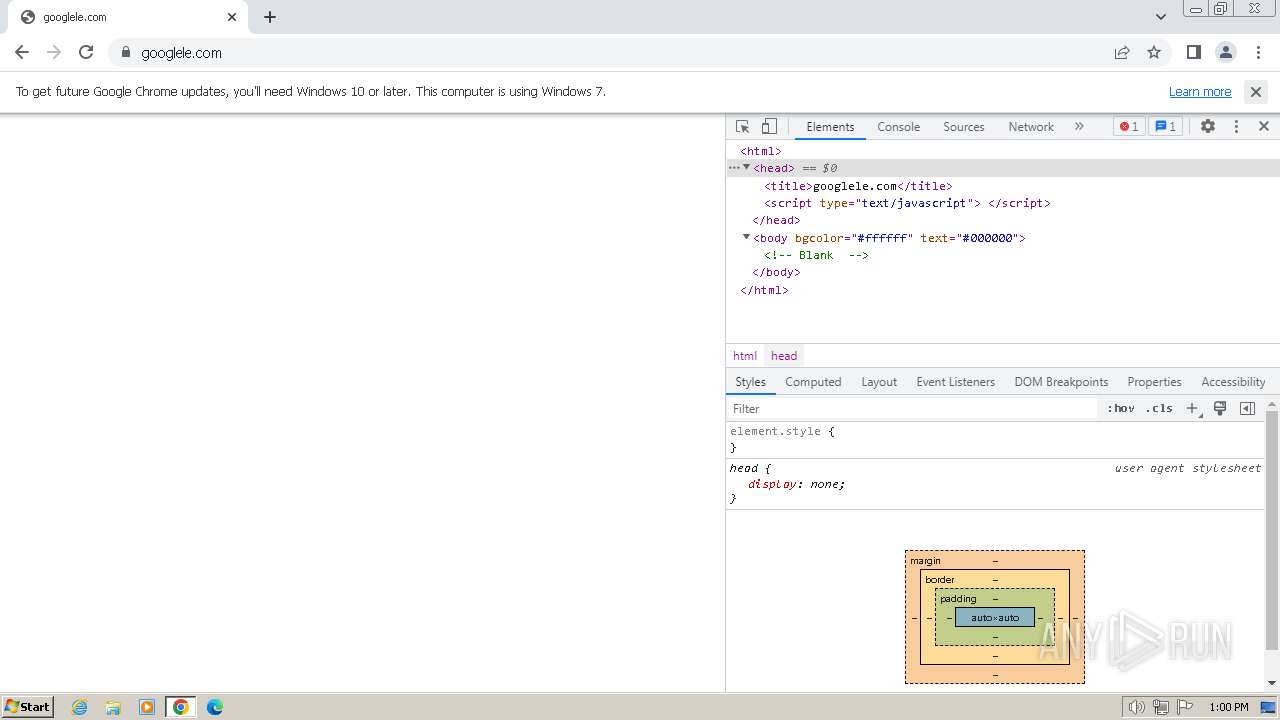Open the Computed pane tab
Viewport: 1280px width, 720px height.
point(813,382)
